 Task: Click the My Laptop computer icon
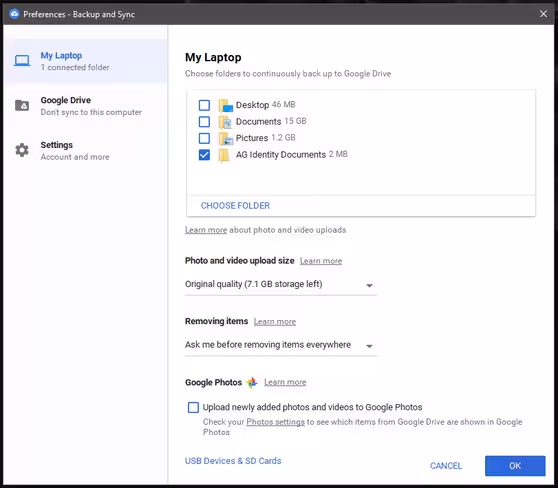click(22, 61)
